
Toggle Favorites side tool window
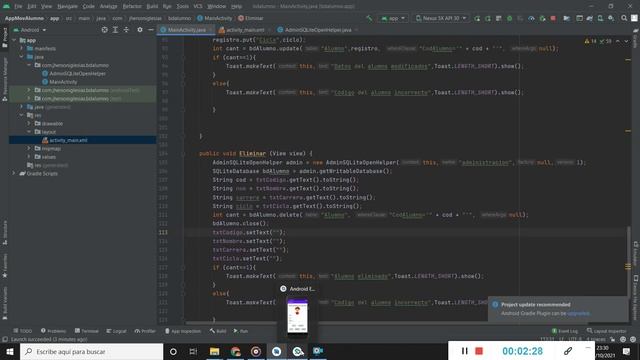(x=4, y=266)
